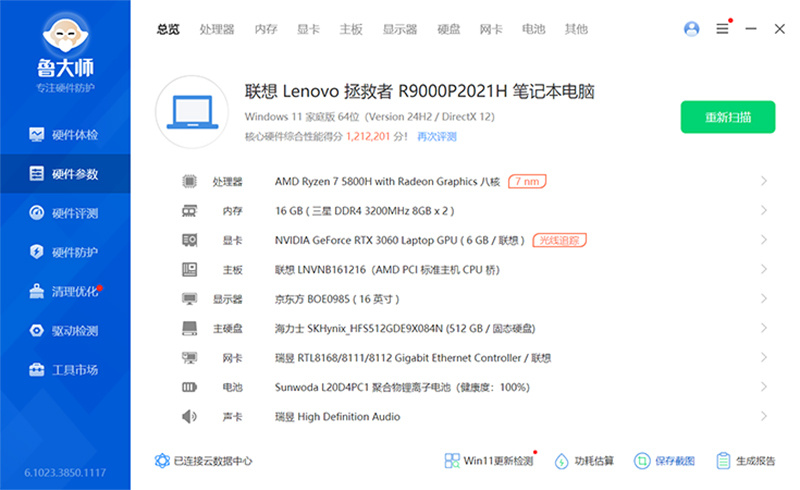Click AMD Ryzen 7 5800H processor text
Viewport: 800px width, 490px height.
coord(387,181)
